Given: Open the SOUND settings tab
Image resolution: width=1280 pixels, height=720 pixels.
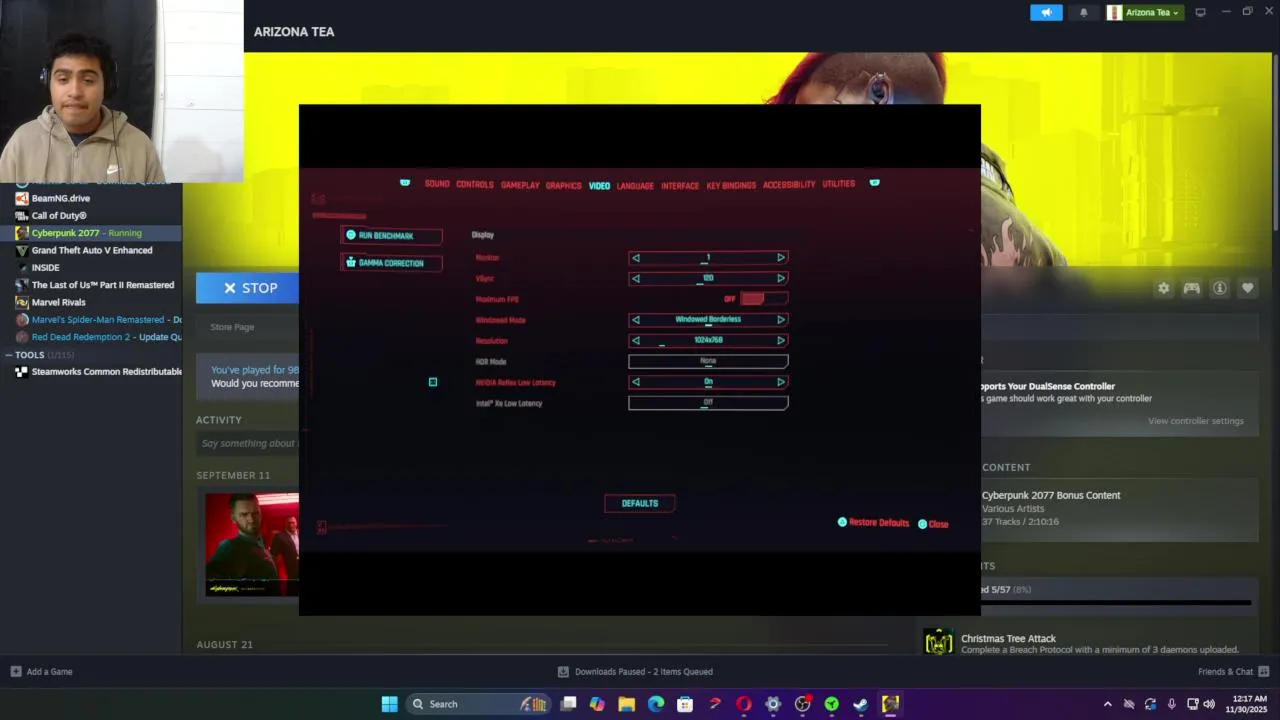Looking at the screenshot, I should (x=437, y=184).
